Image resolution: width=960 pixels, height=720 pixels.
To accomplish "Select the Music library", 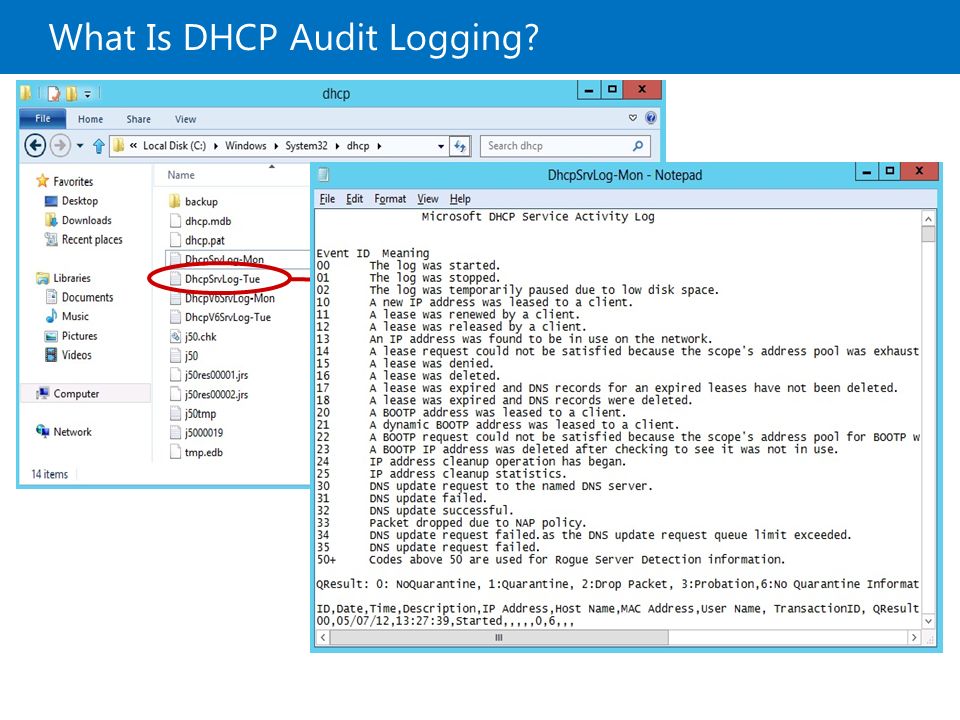I will 75,317.
